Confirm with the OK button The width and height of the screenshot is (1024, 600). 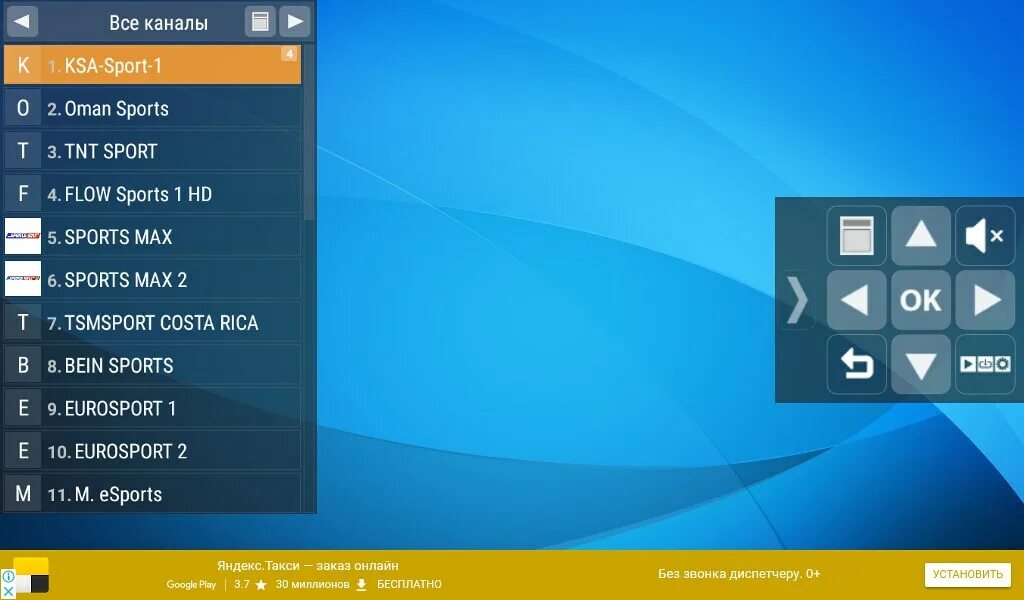pos(921,300)
